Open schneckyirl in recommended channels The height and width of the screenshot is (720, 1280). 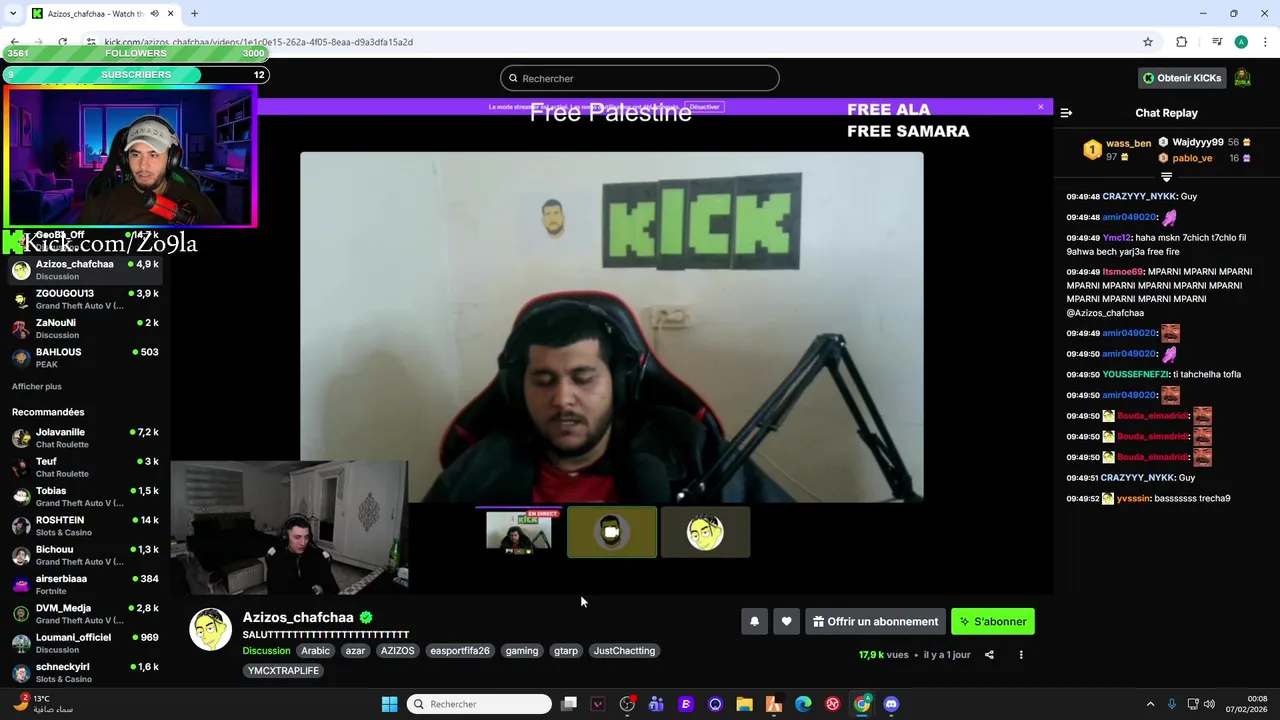click(85, 672)
